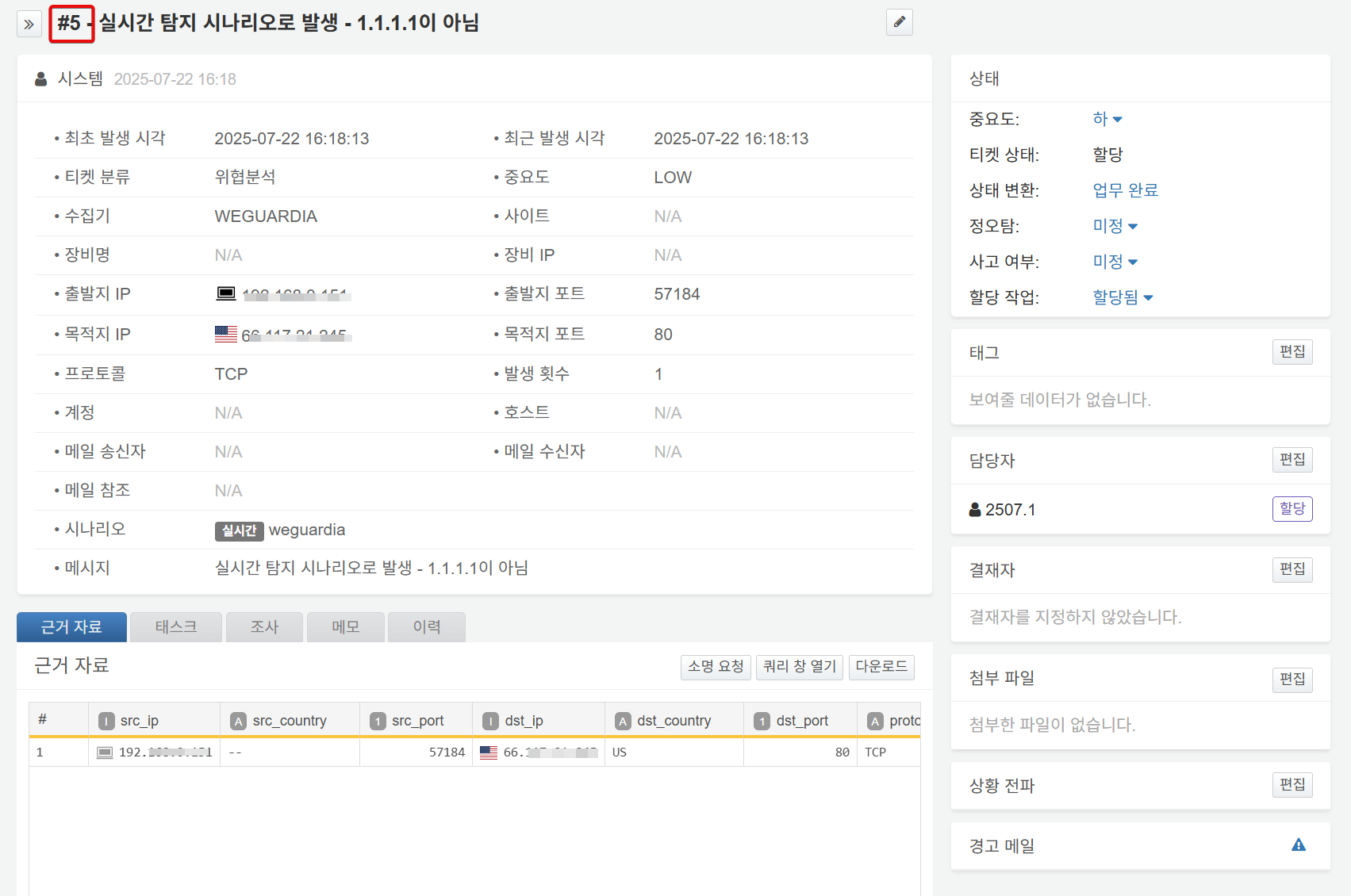Click the warning triangle in 경고 메일
Image resolution: width=1351 pixels, height=896 pixels.
[1298, 845]
